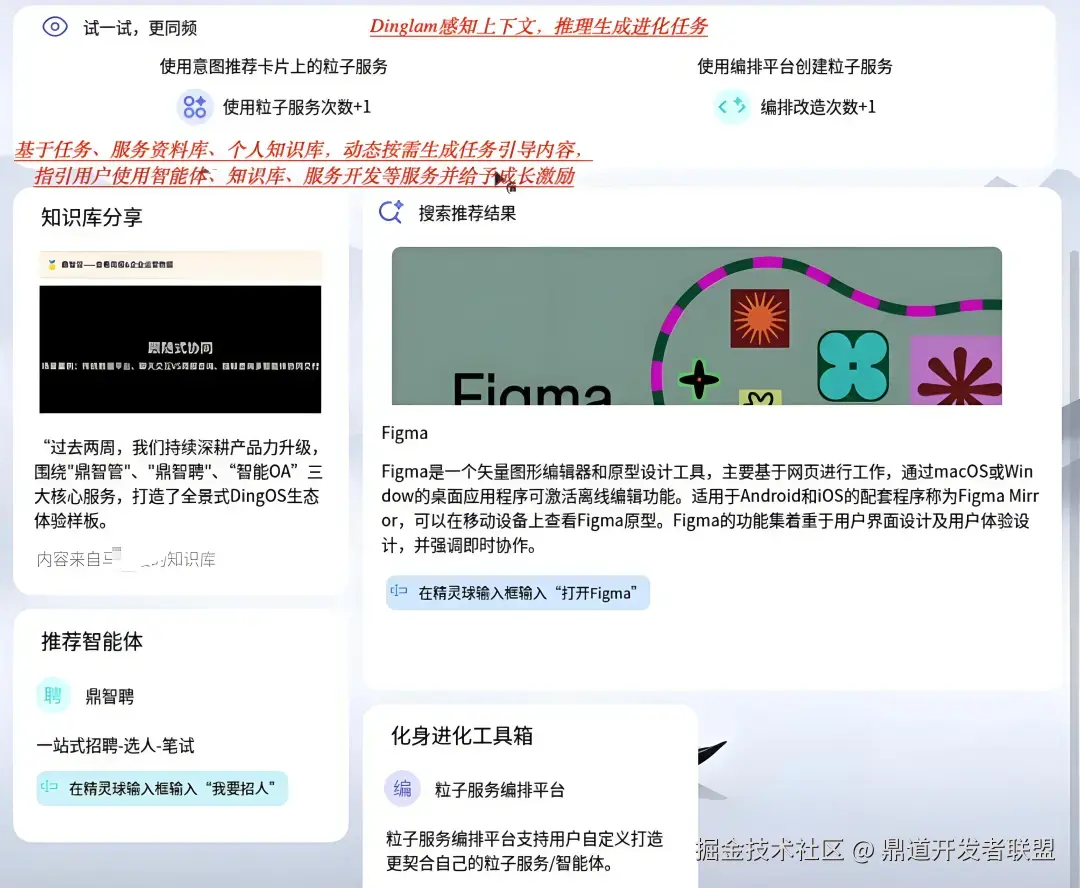Open the 鼎智聘 agent avatar icon
This screenshot has height=888, width=1080.
click(x=52, y=696)
